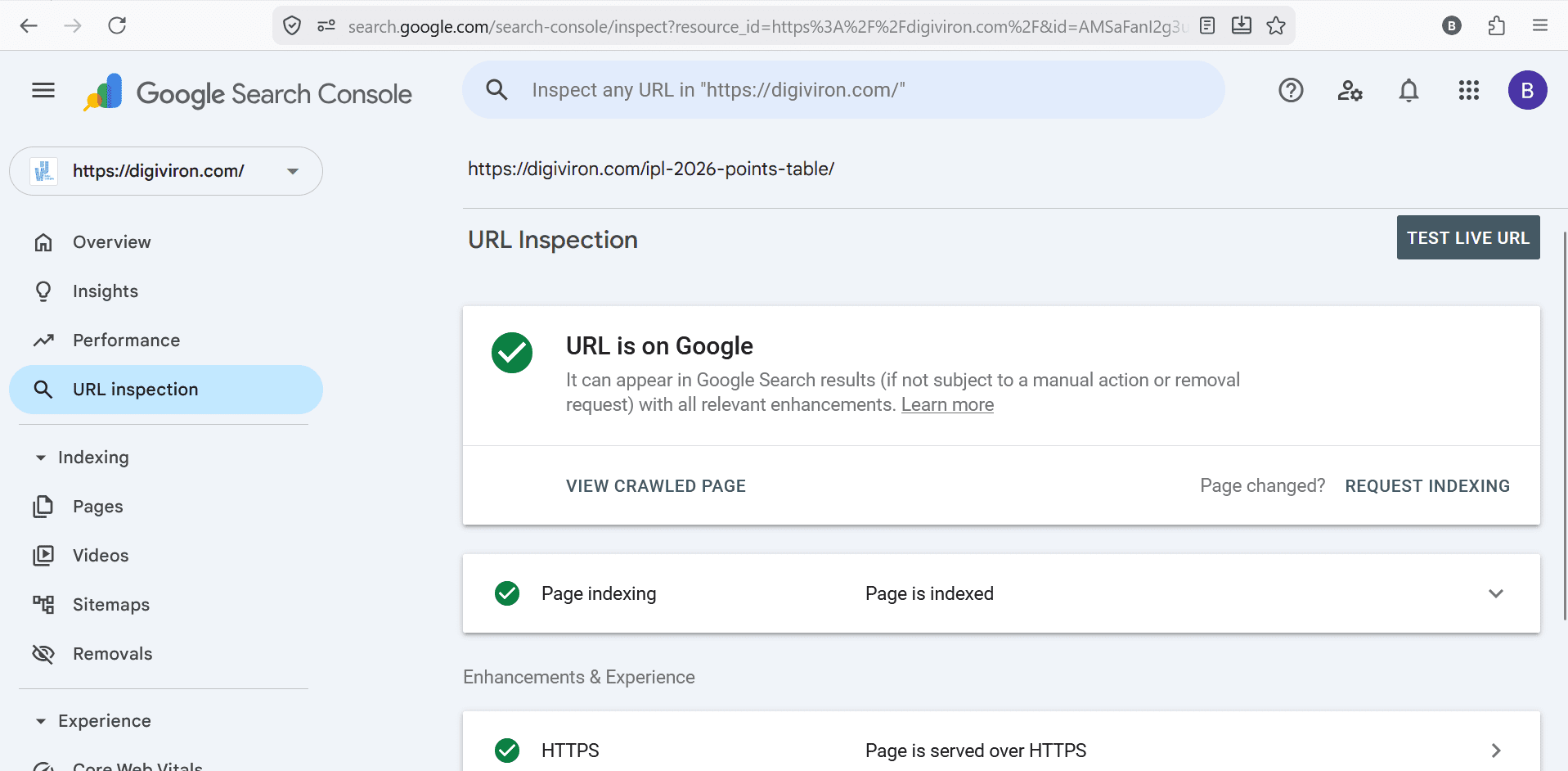Open Sitemaps in the sidebar
This screenshot has height=771, width=1568.
166,605
